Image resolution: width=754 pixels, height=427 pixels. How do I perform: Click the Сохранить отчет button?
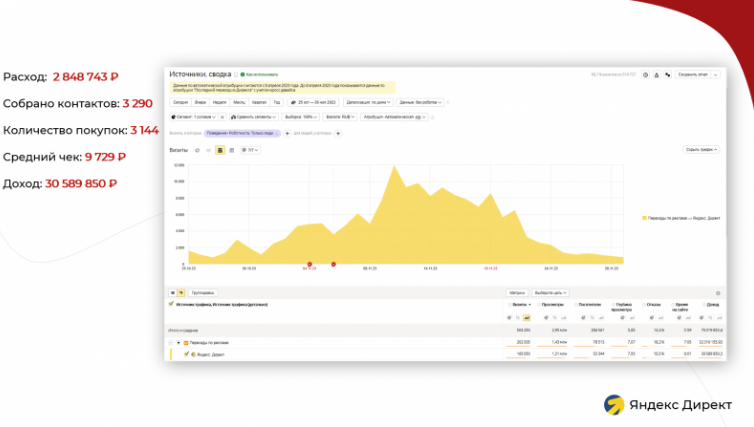pyautogui.click(x=695, y=74)
